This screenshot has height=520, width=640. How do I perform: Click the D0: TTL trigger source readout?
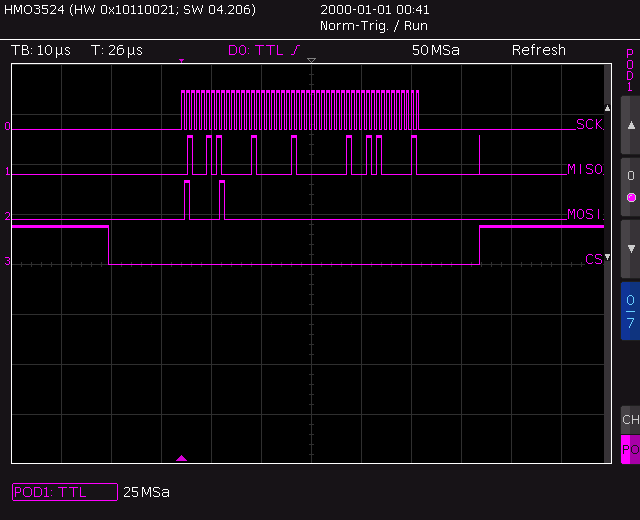[x=264, y=50]
